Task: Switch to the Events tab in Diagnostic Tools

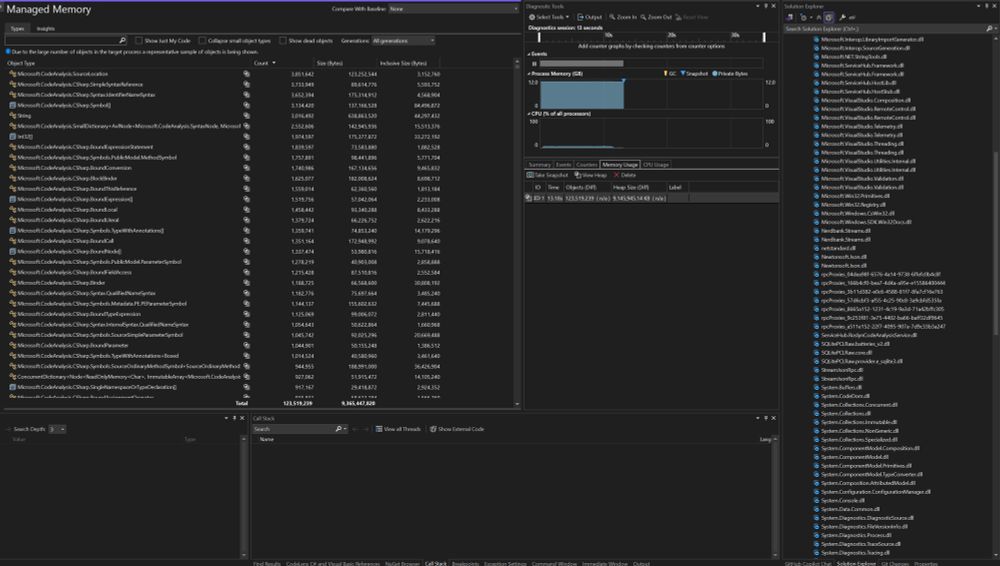Action: (x=564, y=165)
